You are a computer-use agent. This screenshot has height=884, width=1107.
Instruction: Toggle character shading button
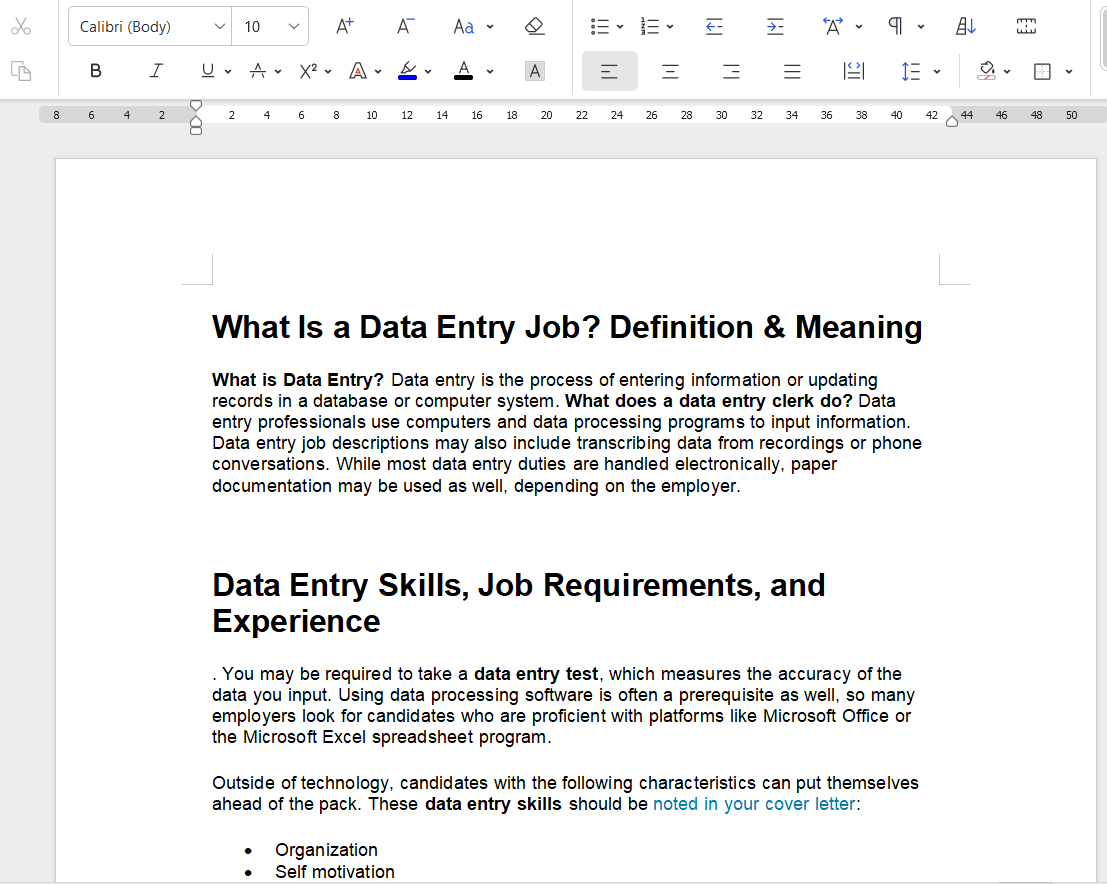pos(535,71)
